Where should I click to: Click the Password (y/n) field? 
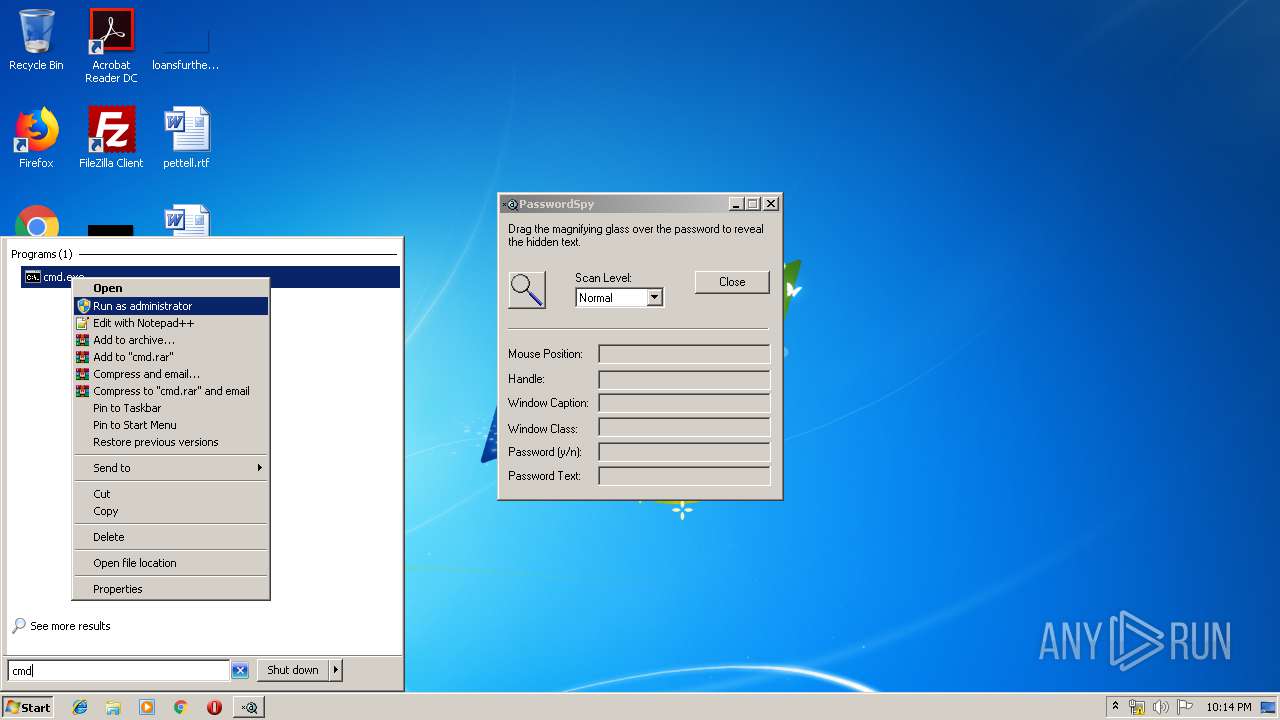[684, 452]
